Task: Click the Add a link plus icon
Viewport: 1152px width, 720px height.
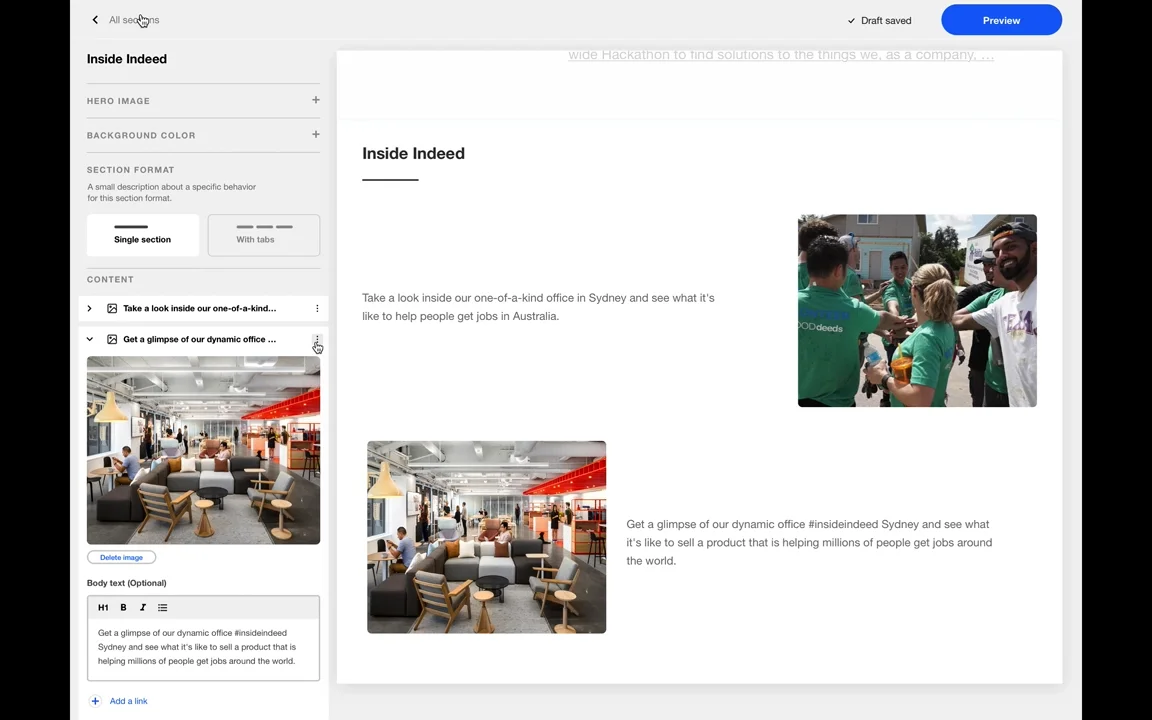Action: (x=95, y=701)
